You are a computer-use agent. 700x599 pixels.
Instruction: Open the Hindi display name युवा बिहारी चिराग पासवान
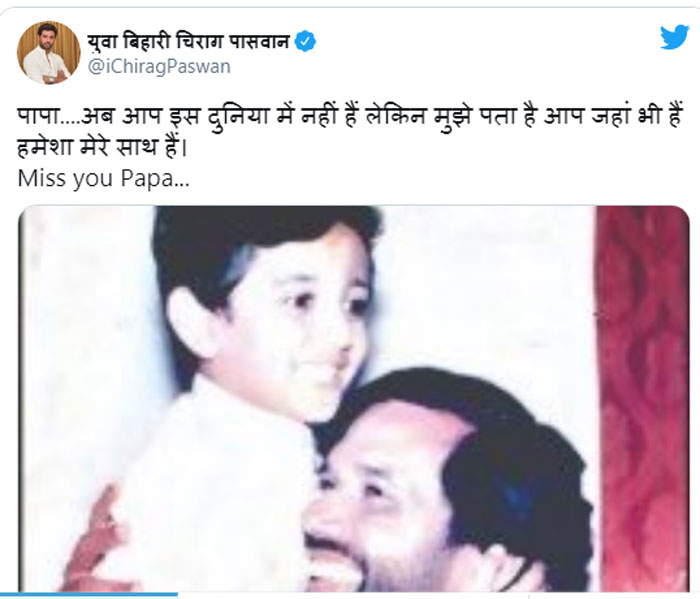188,42
